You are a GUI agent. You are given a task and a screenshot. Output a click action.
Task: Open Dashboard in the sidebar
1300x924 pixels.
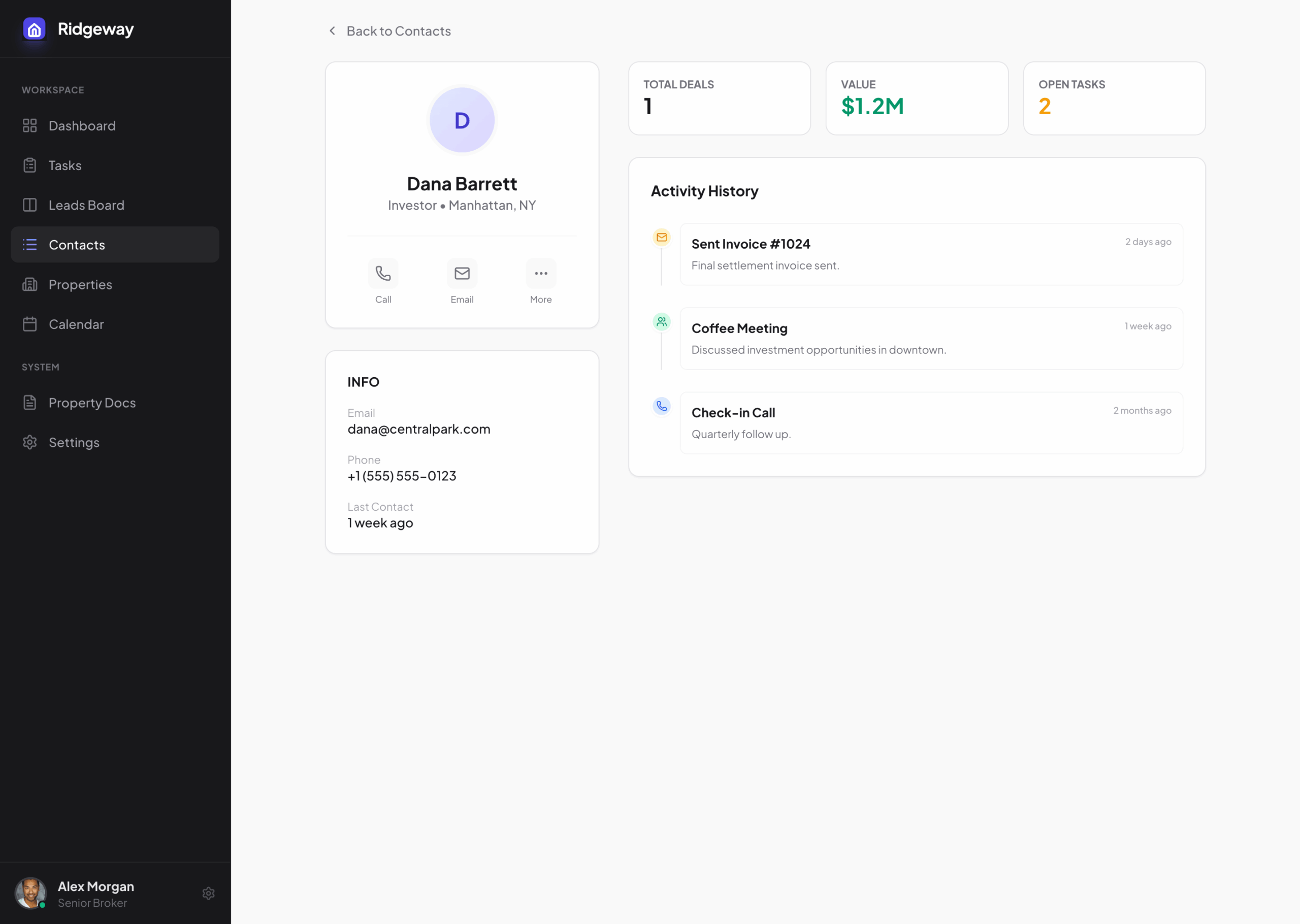pos(82,126)
